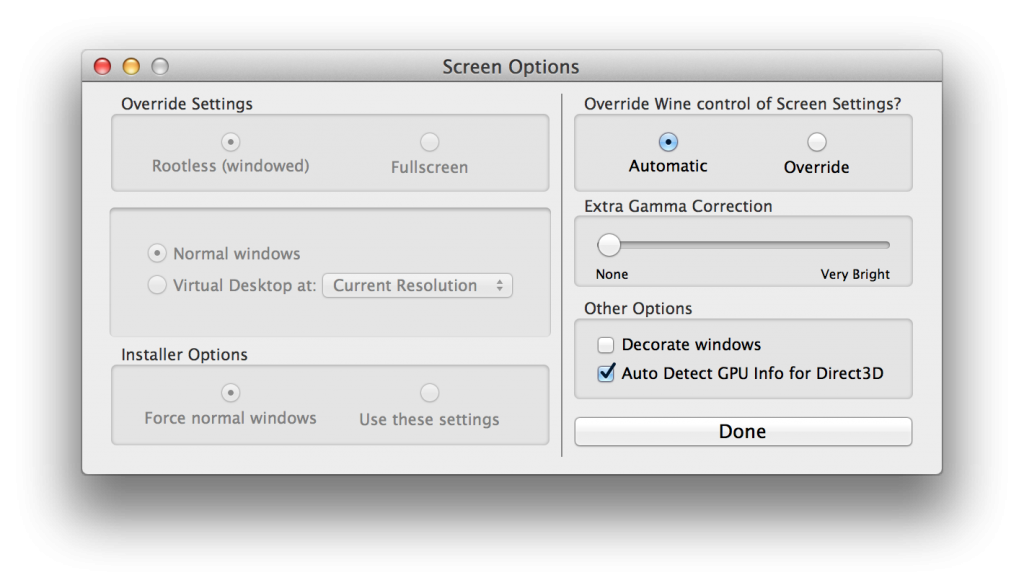
Task: Click the Decorate windows label
Action: [691, 345]
